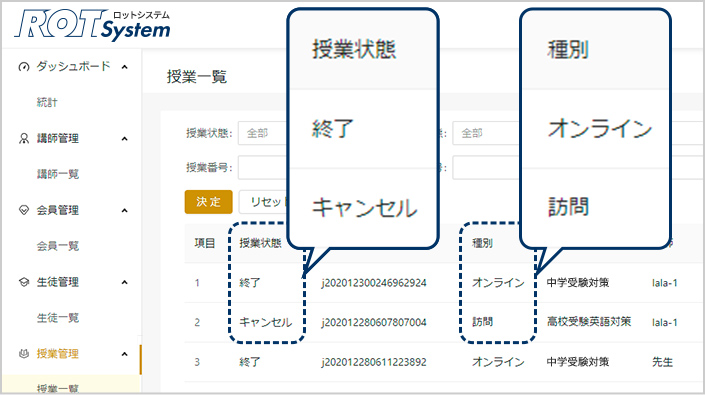Click lesson number j202012280607807004

tap(374, 322)
